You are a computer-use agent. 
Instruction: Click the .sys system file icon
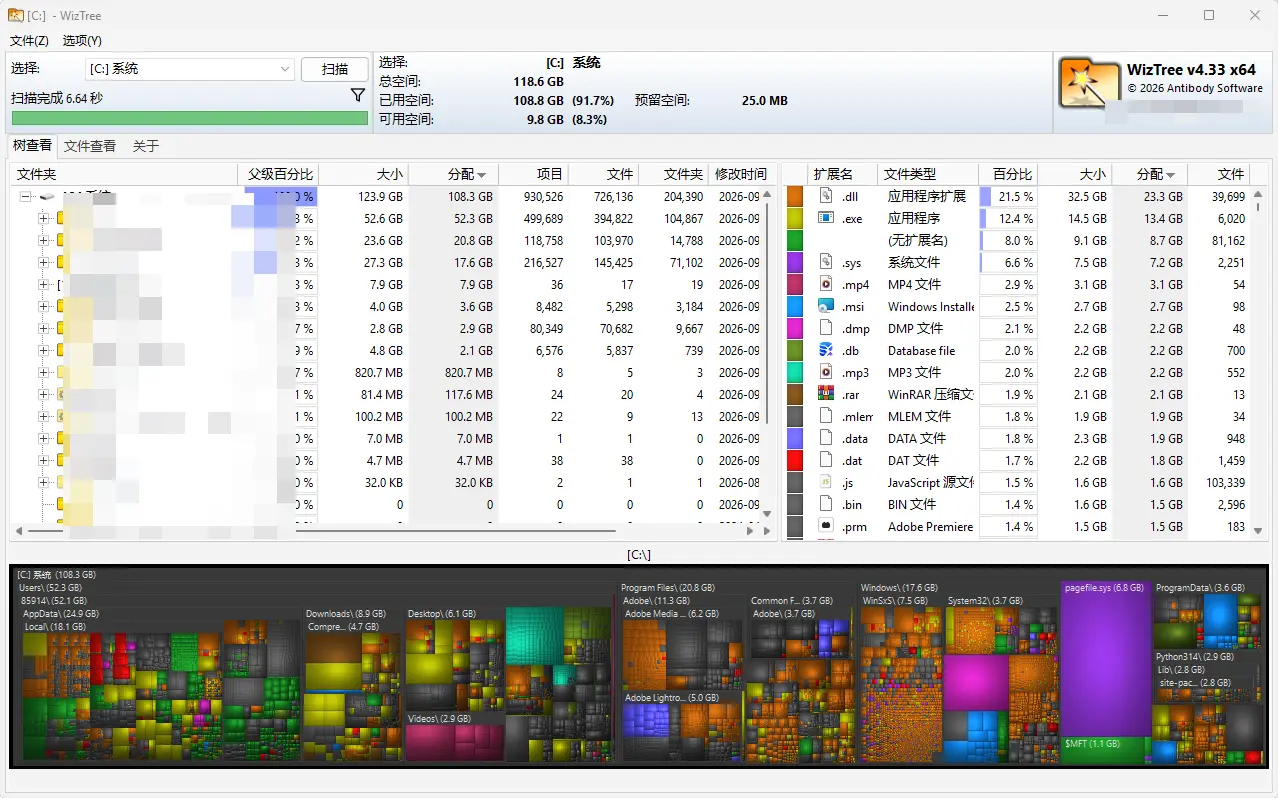[x=826, y=262]
